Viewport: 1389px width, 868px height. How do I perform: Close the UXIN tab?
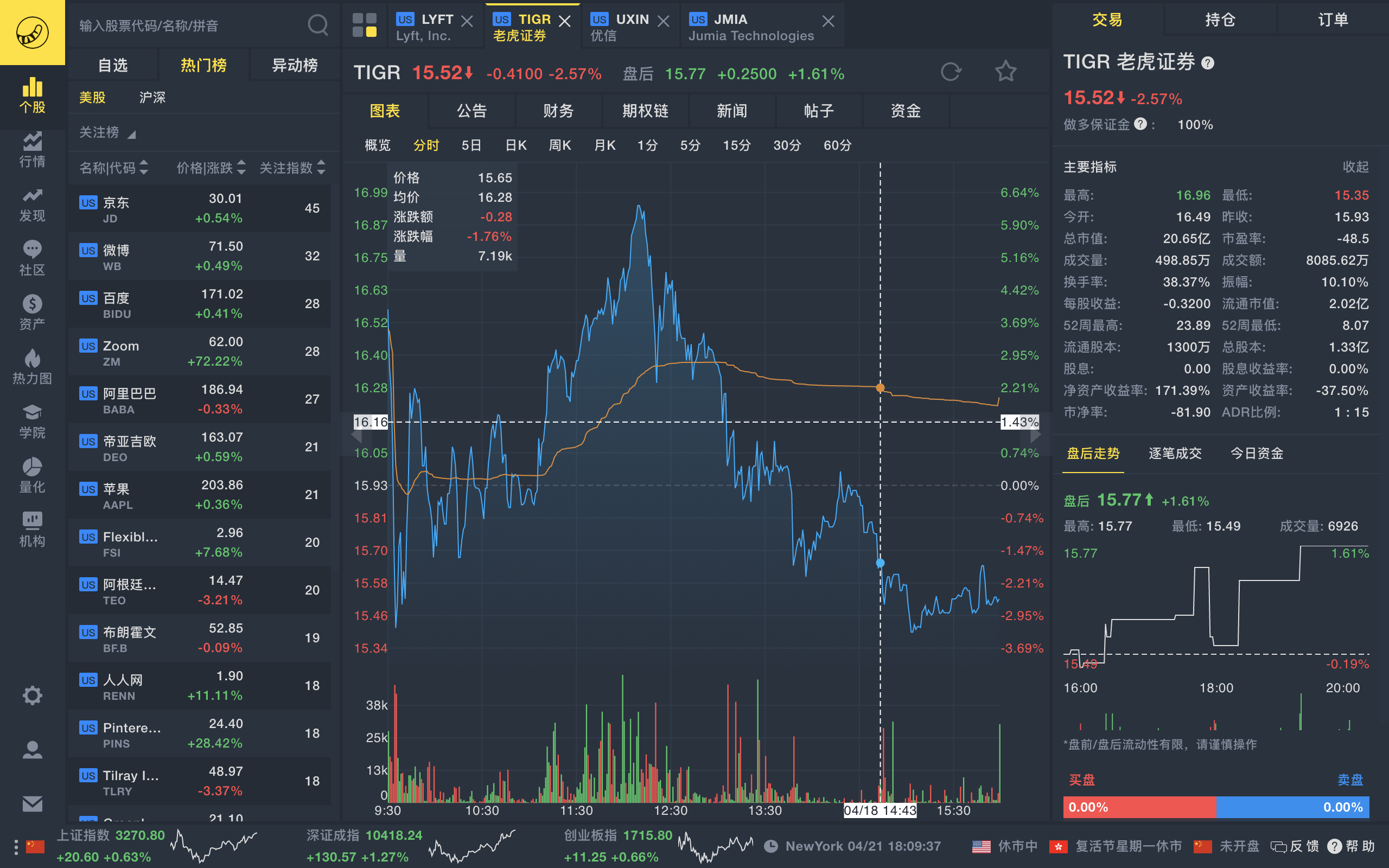[663, 21]
